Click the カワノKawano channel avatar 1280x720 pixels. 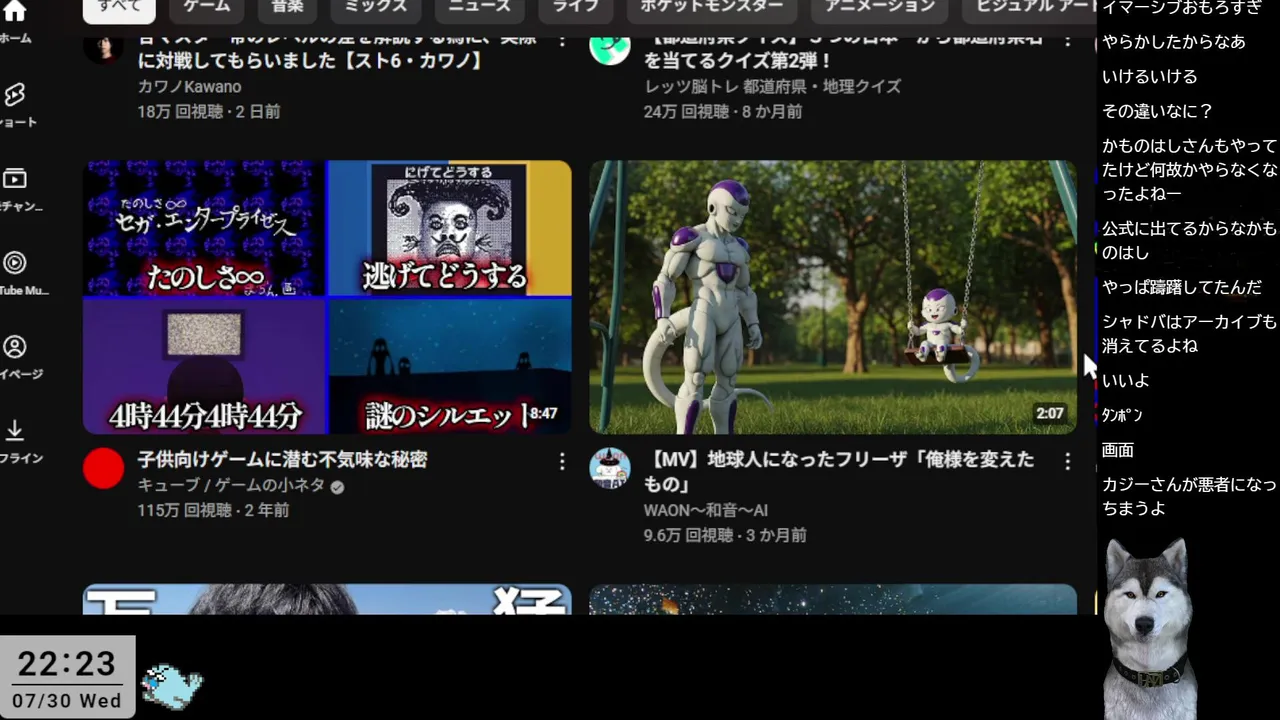click(x=104, y=46)
